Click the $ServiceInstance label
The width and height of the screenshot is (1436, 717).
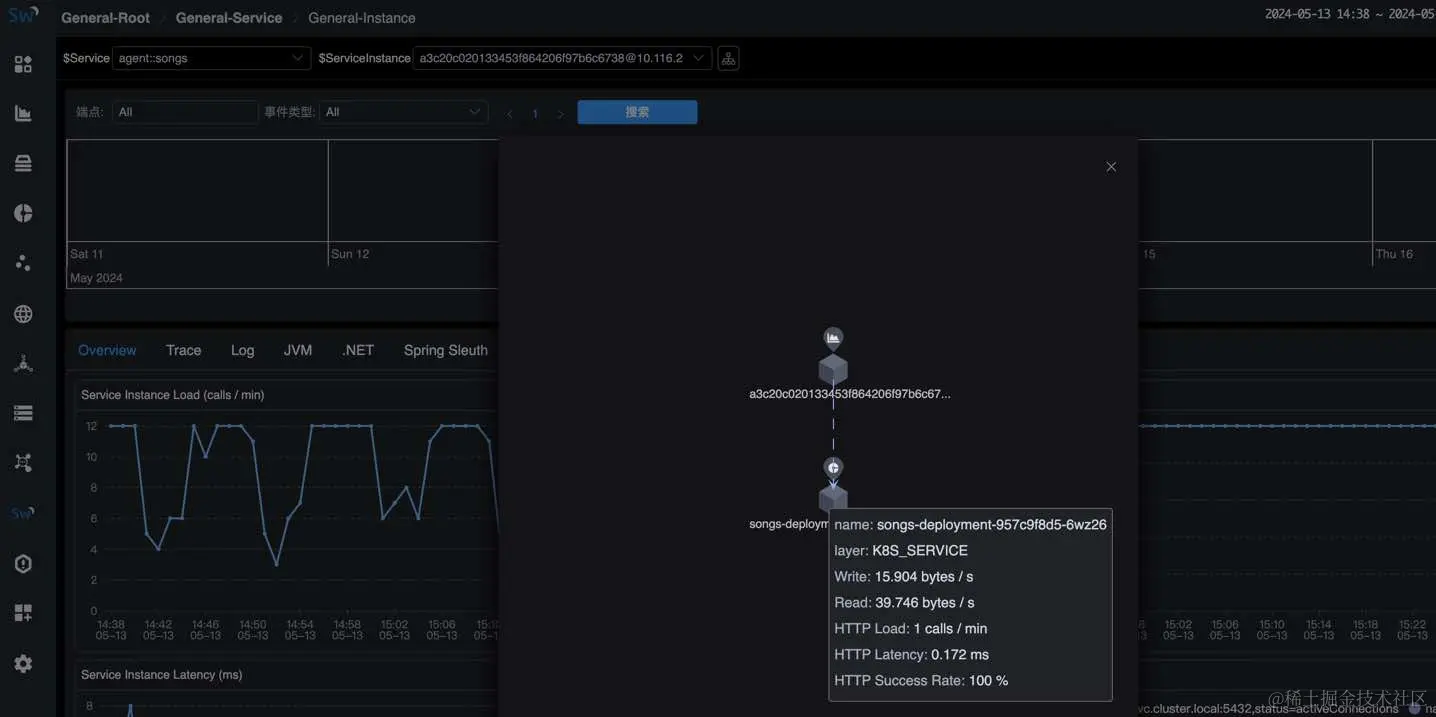[x=364, y=58]
